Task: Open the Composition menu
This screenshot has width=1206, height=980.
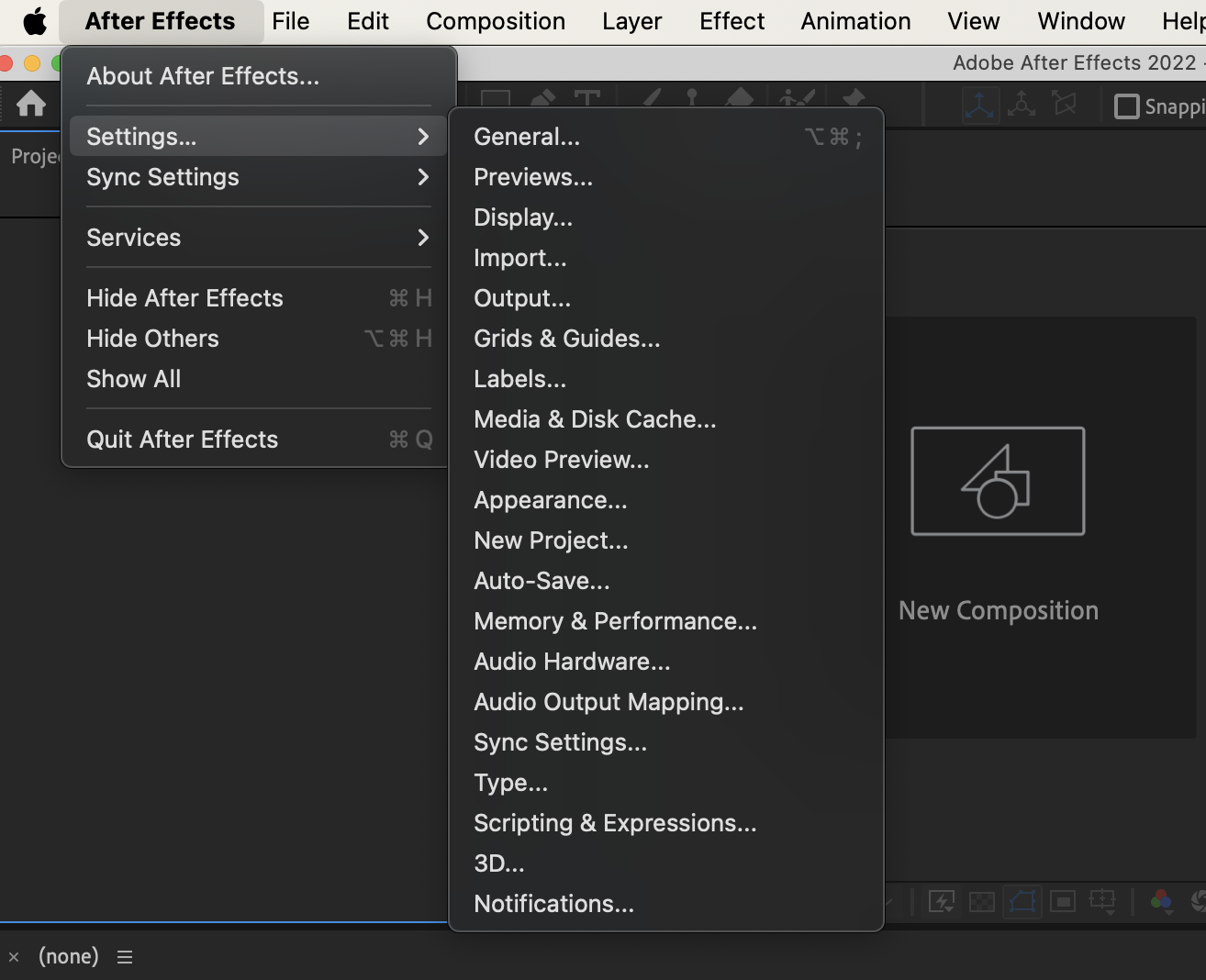Action: [495, 20]
